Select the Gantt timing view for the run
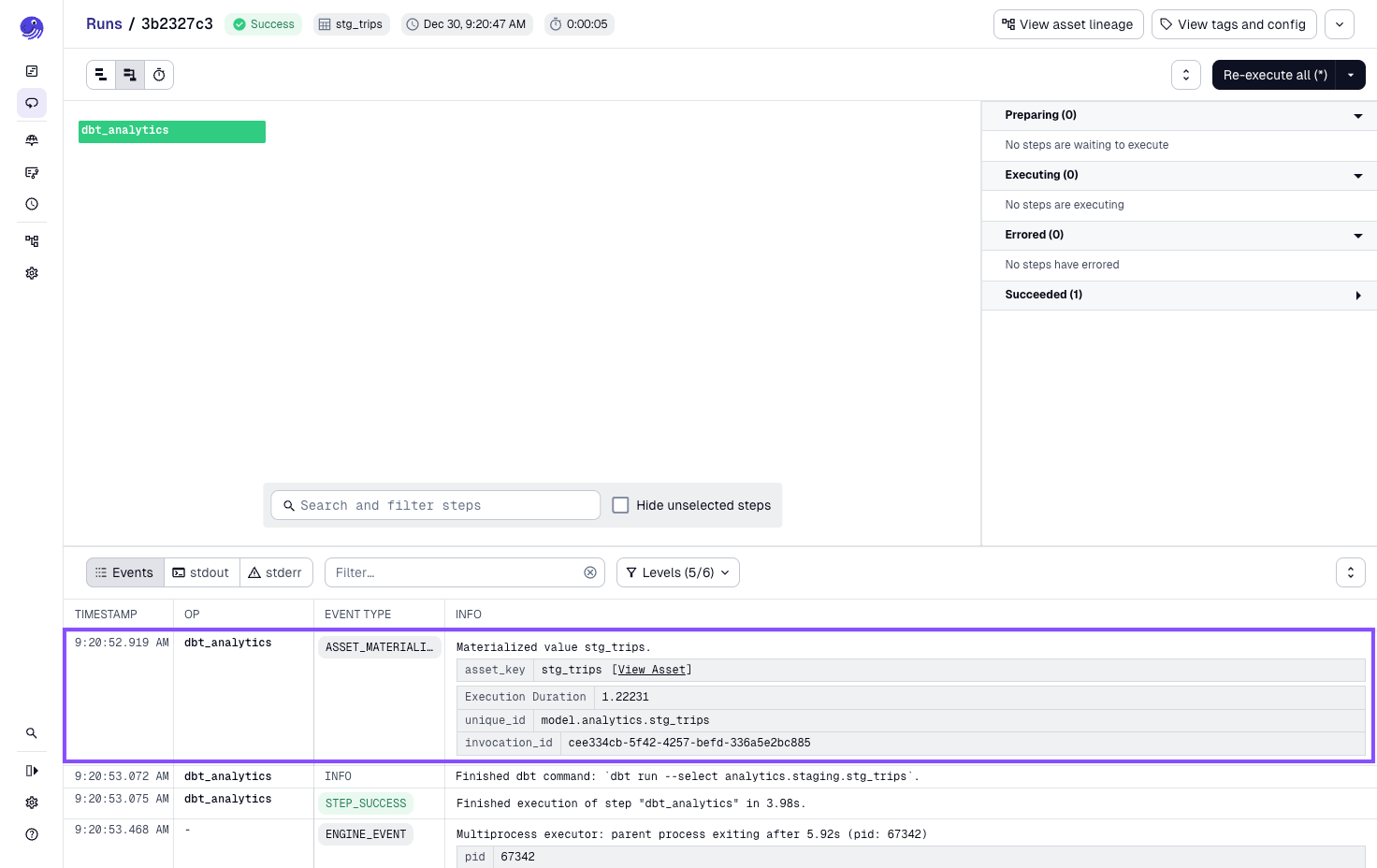The height and width of the screenshot is (868, 1377). coord(159,74)
